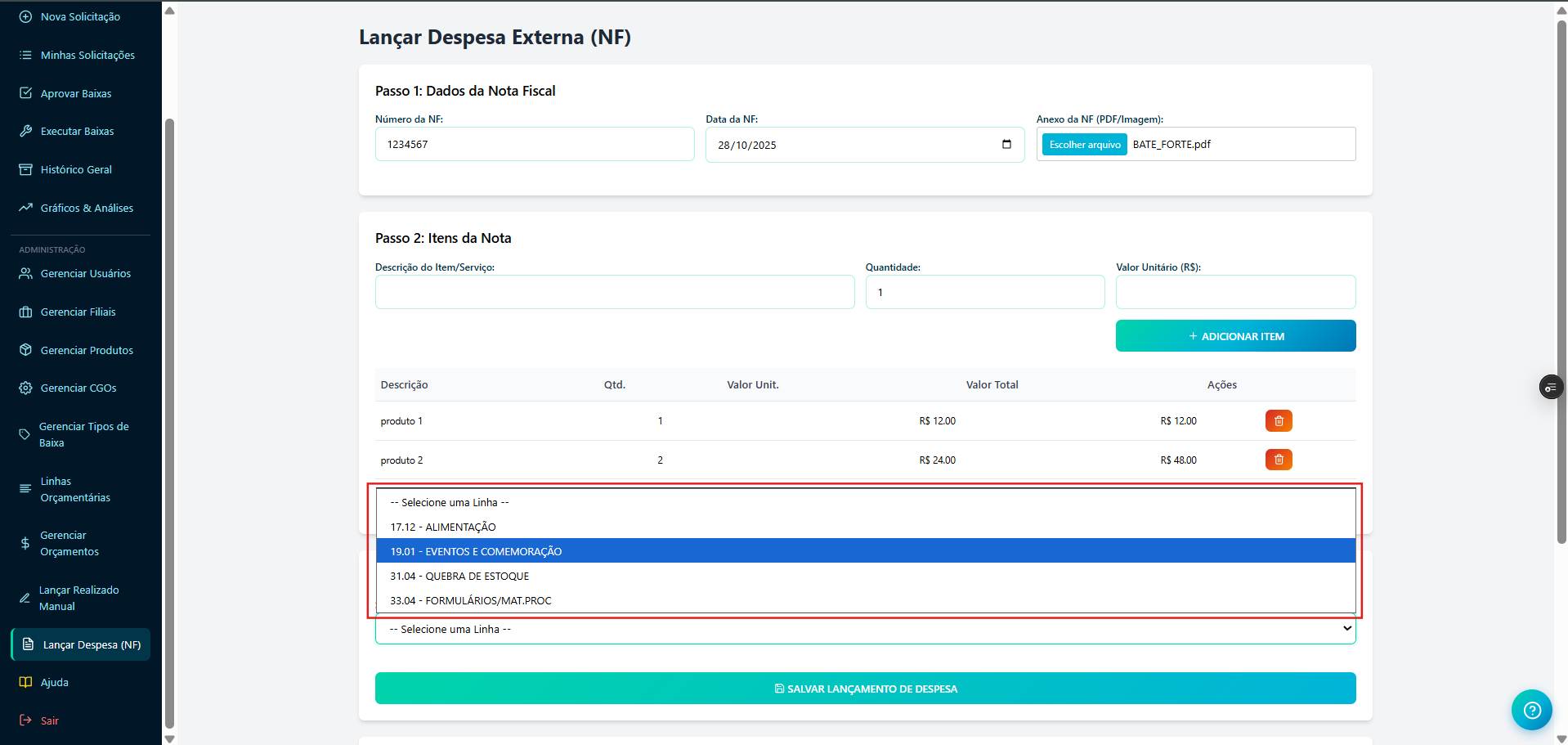Click the dark floating settings icon
This screenshot has width=1568, height=745.
pos(1550,387)
